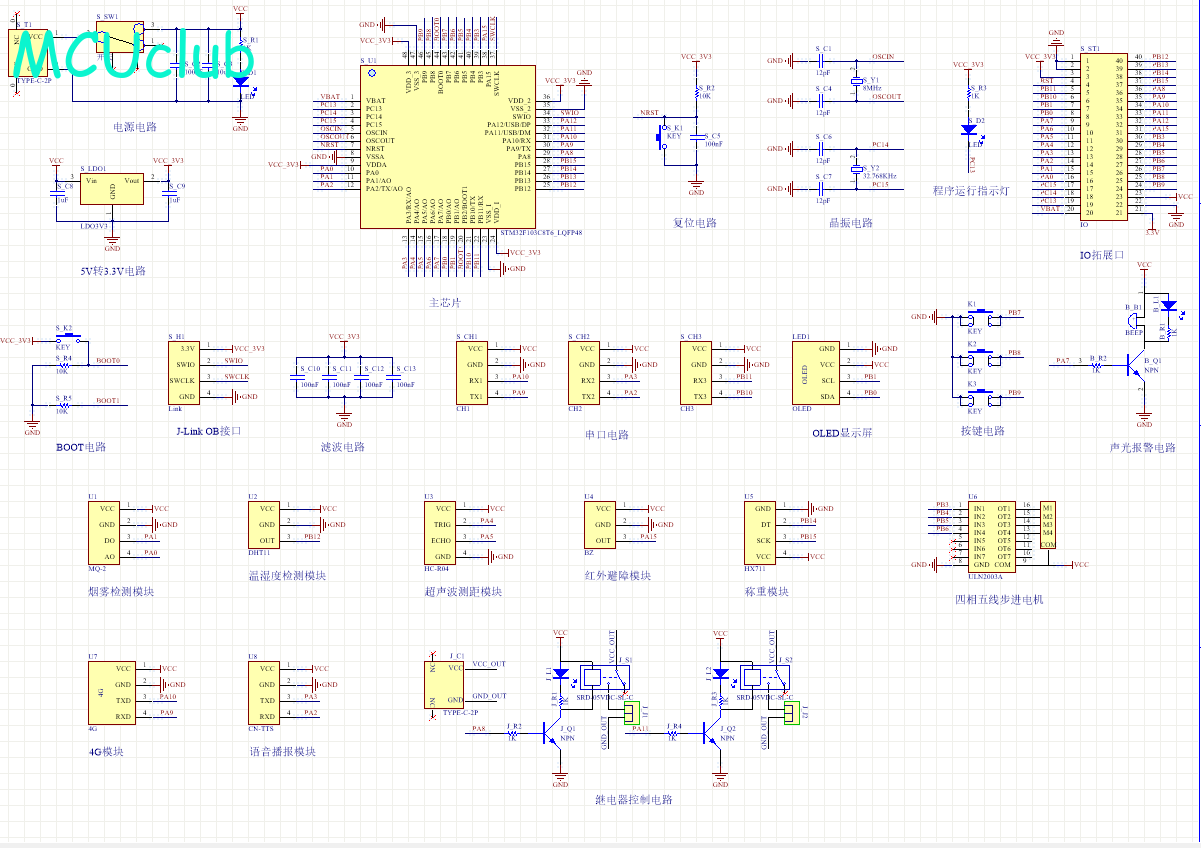Click the 'IO拓展口' section label

tap(1102, 255)
